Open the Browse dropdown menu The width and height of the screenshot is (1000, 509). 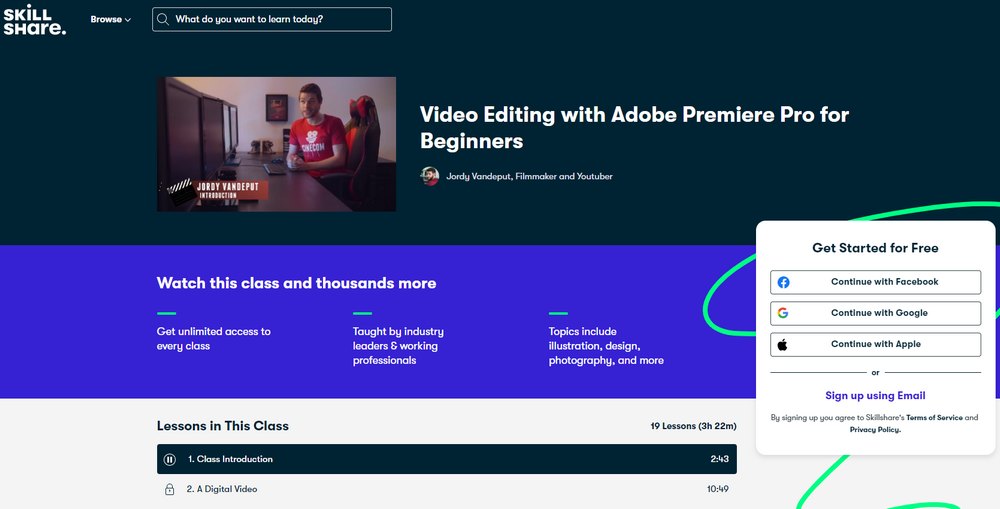(110, 19)
